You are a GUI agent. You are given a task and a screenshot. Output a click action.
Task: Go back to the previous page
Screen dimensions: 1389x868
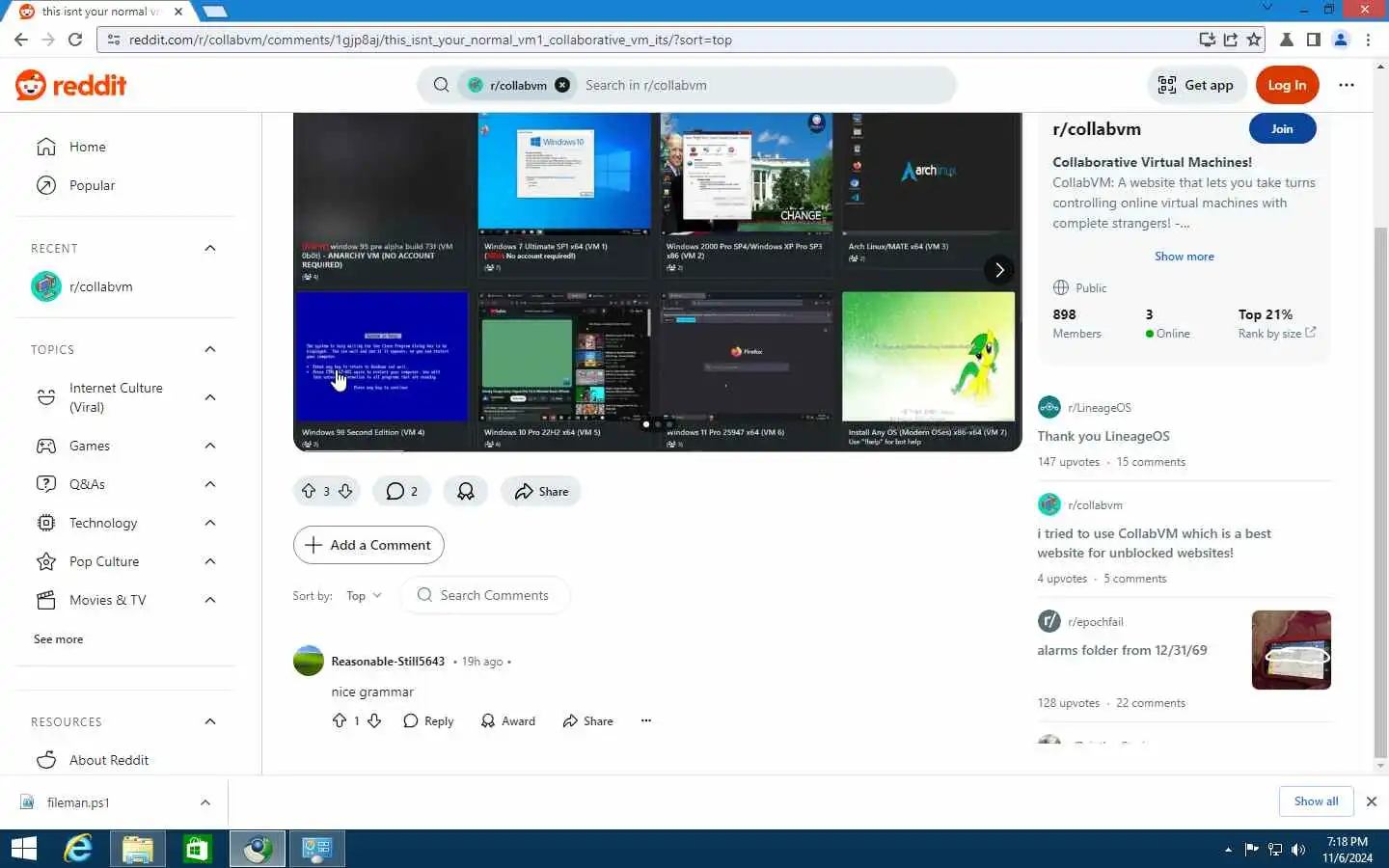point(21,40)
